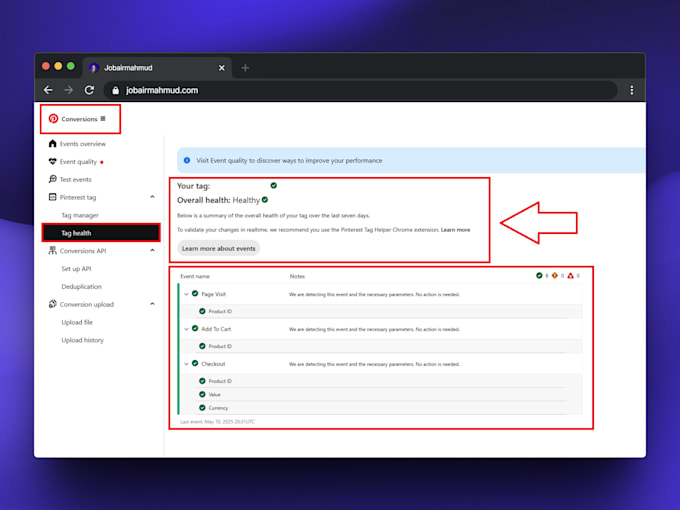Open Events overview page
Image resolution: width=680 pixels, height=510 pixels.
coord(82,144)
